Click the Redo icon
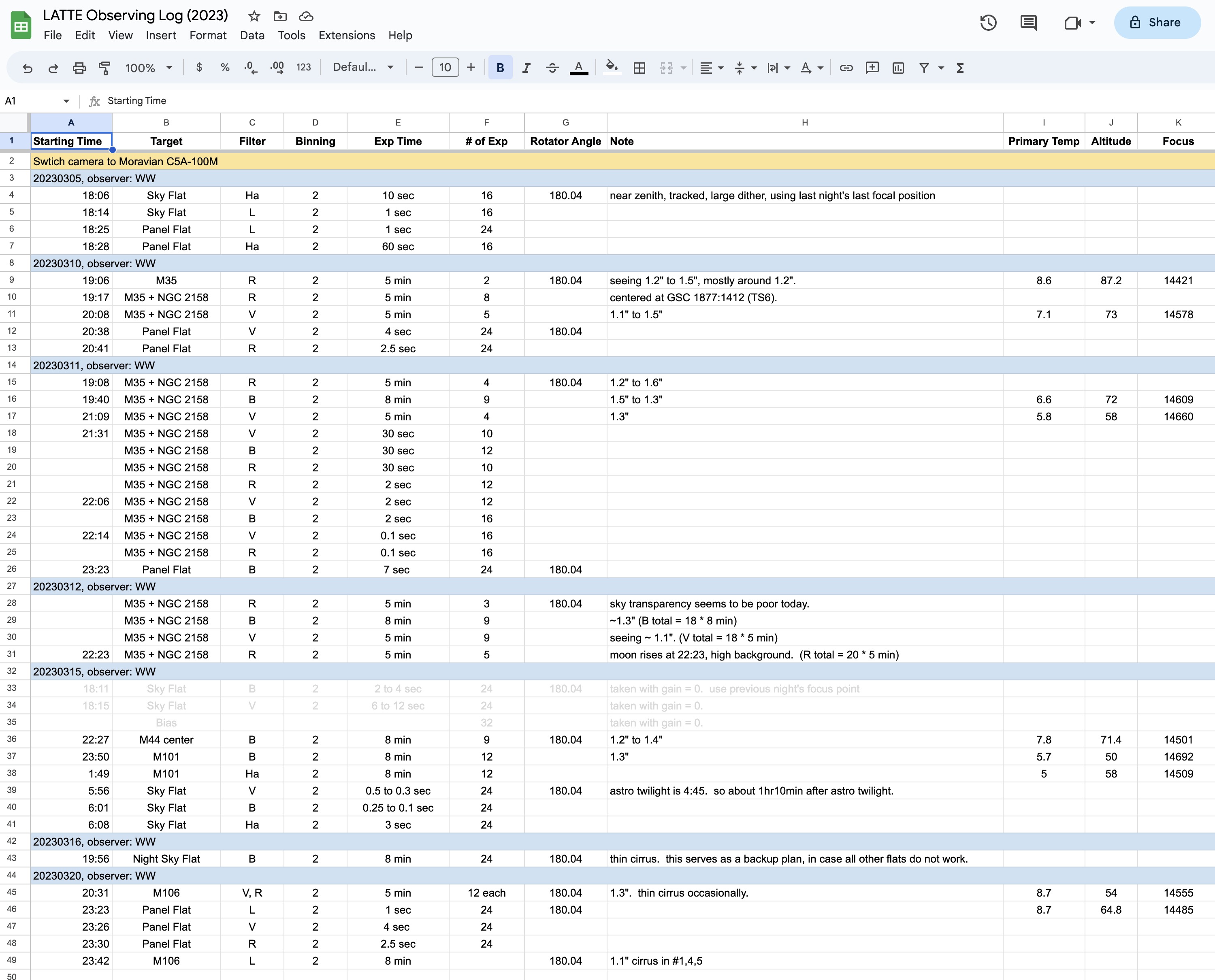 click(53, 68)
